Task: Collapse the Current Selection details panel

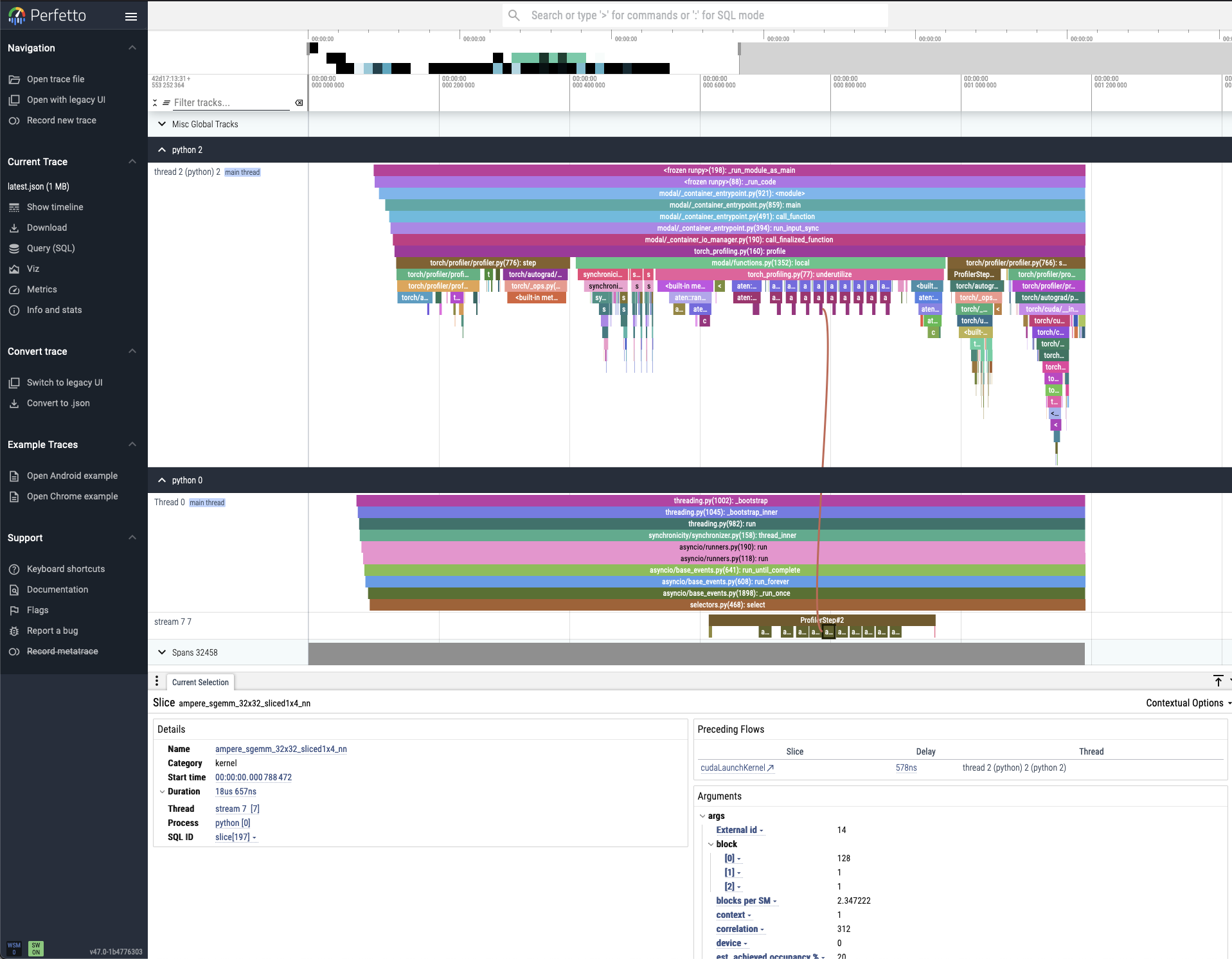Action: coord(1219,681)
